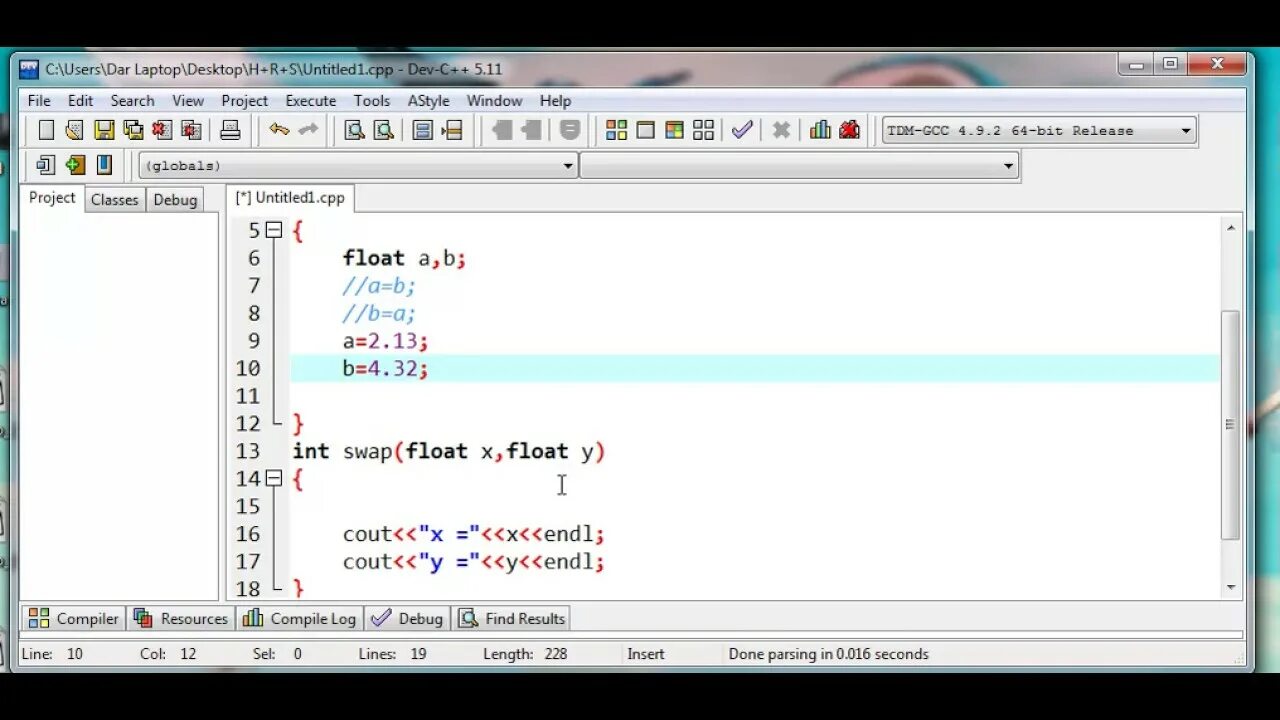
Task: Click the New file toolbar icon
Action: coord(46,130)
